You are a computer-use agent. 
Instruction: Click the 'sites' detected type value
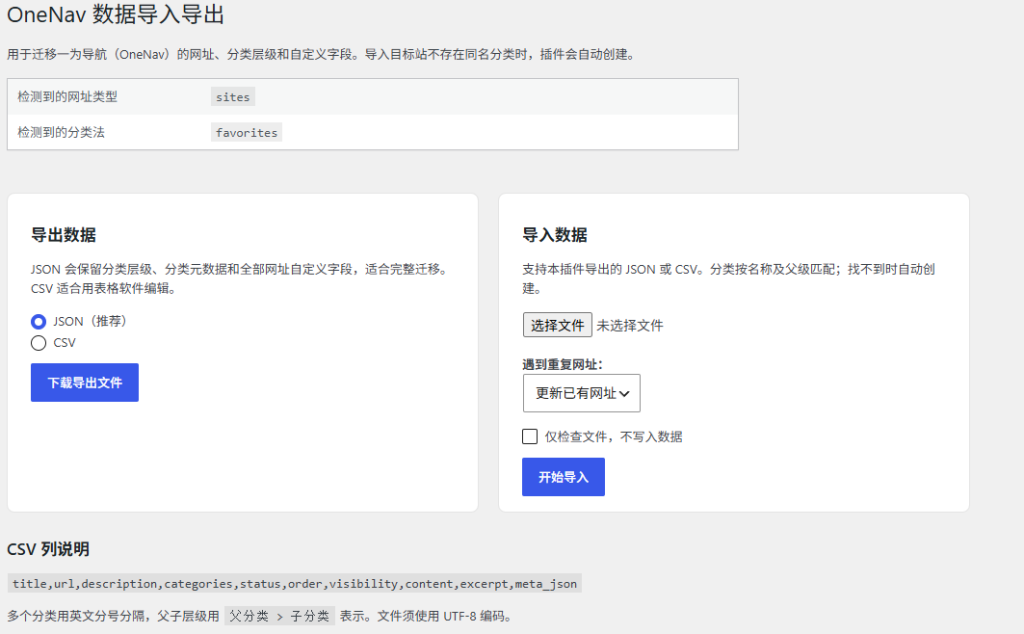[x=232, y=97]
